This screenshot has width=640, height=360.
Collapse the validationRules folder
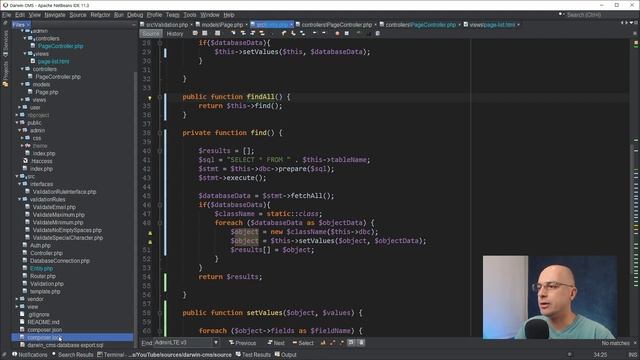click(x=20, y=200)
